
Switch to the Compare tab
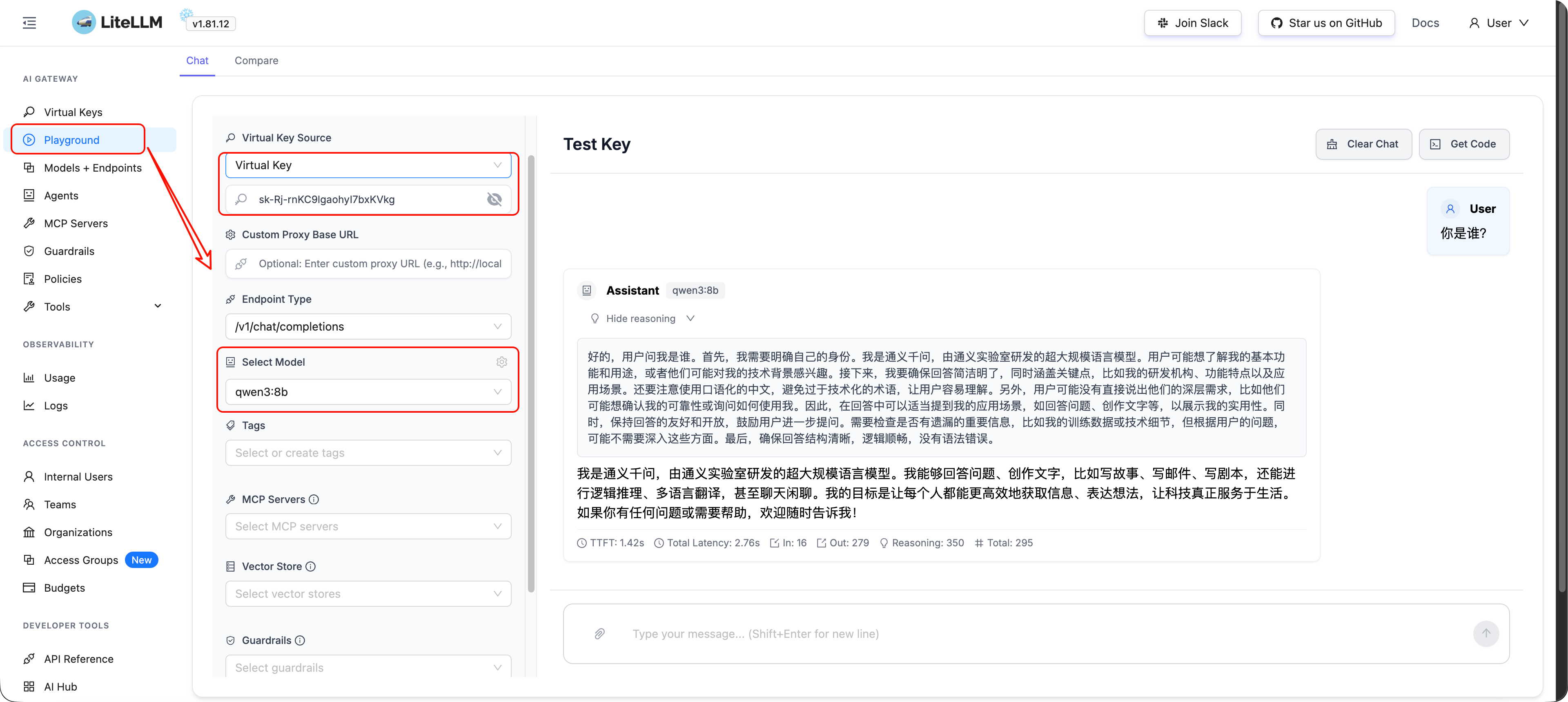click(256, 60)
